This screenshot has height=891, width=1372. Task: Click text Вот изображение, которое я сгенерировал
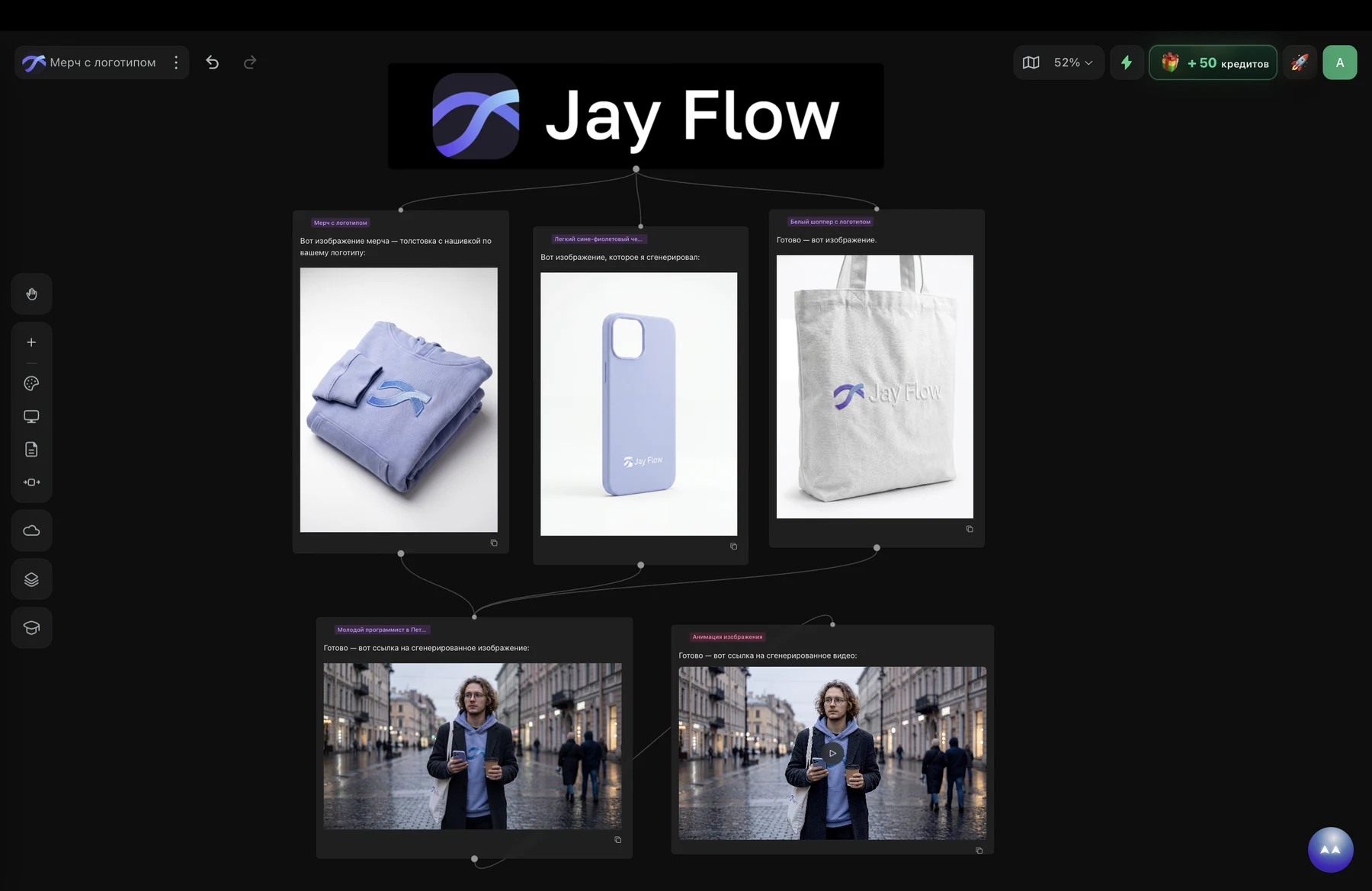620,257
